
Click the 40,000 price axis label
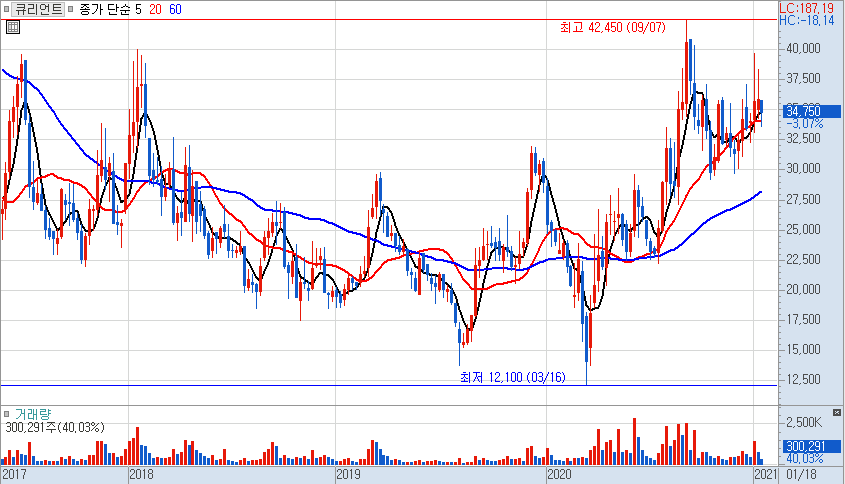(804, 49)
